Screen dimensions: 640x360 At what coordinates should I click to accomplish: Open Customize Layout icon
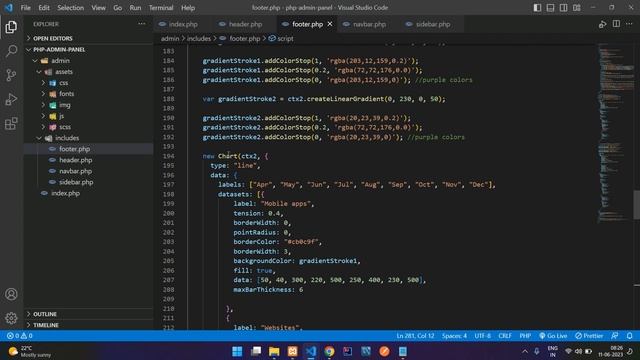577,7
